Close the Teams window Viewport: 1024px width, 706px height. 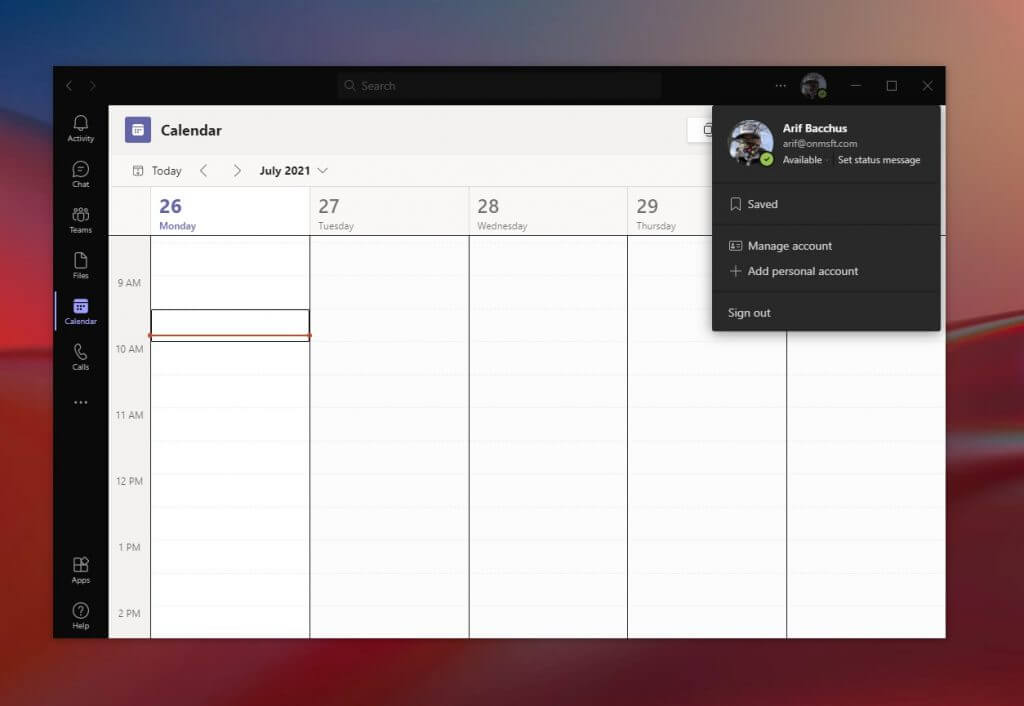pos(927,86)
